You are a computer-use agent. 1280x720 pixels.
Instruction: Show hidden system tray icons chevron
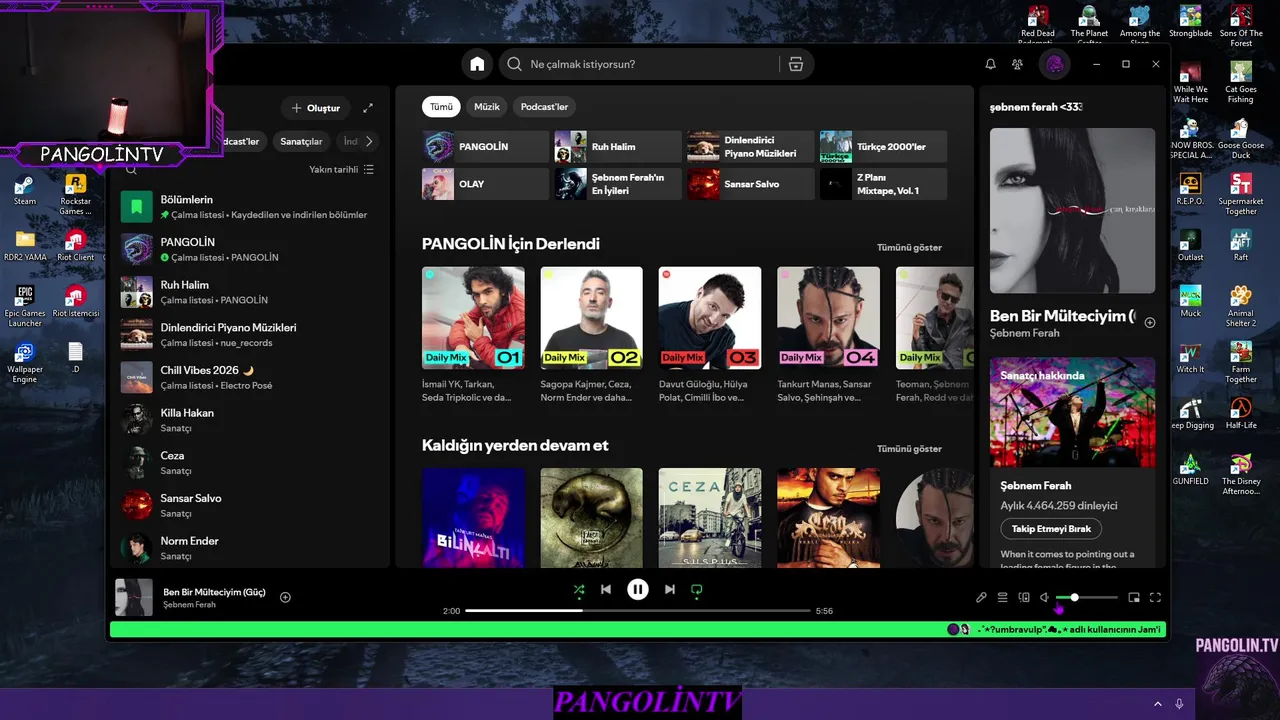coord(1158,704)
